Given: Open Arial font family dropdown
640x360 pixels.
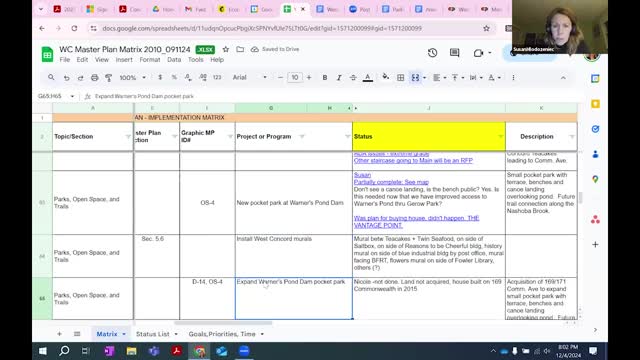Looking at the screenshot, I should [x=249, y=78].
